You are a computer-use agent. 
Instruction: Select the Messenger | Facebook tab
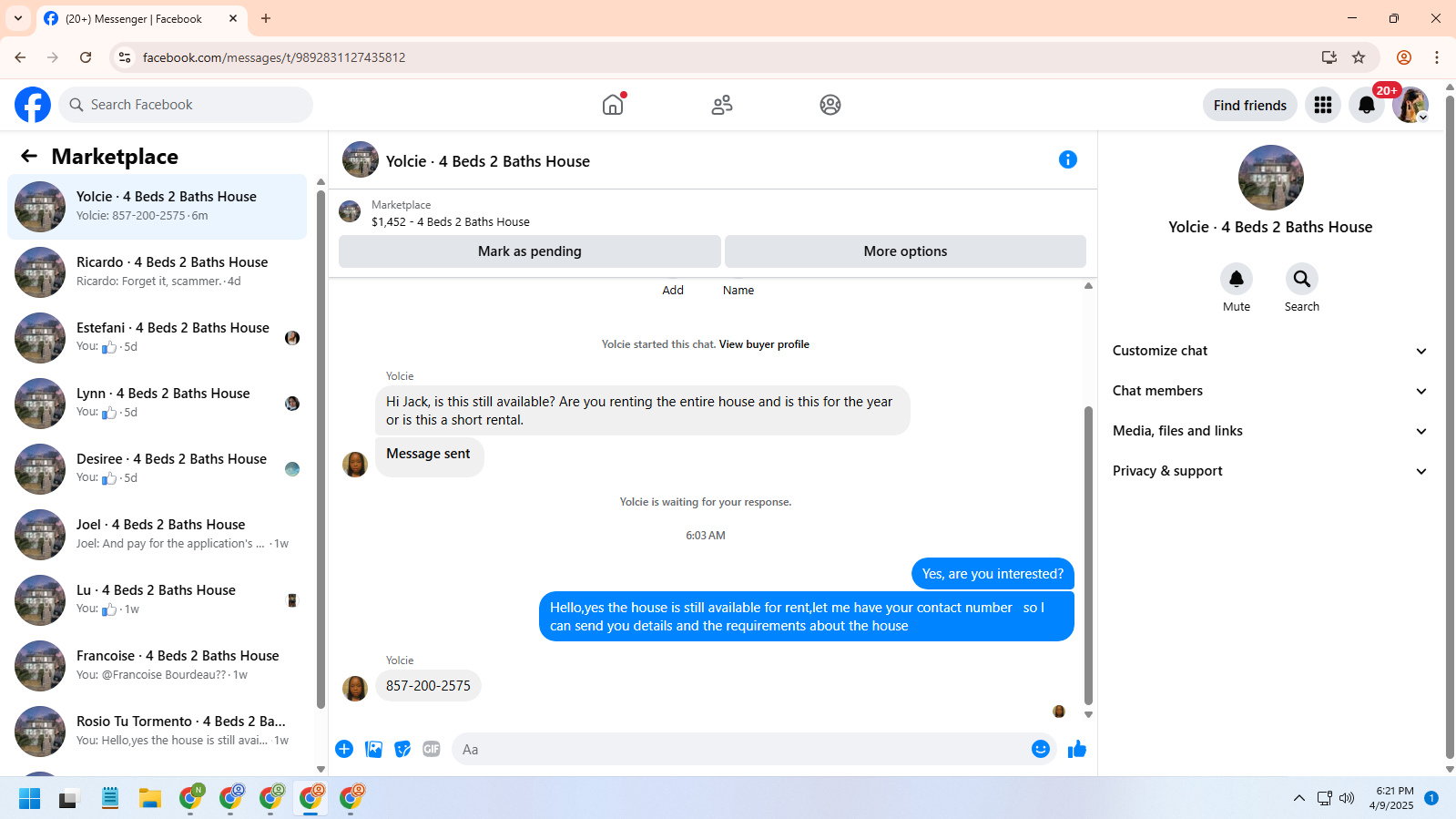[x=141, y=18]
